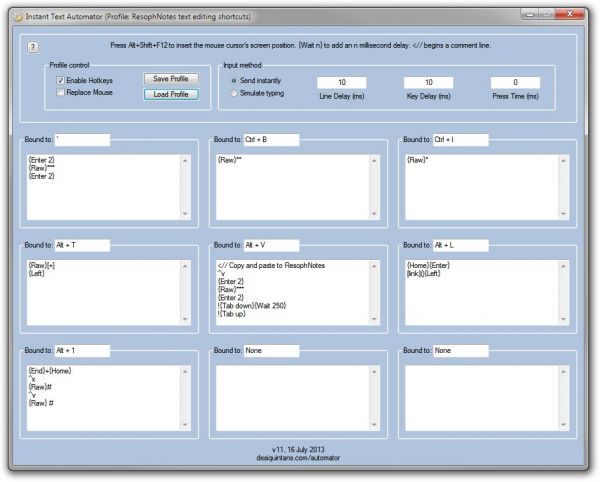Viewport: 600px width, 482px height.
Task: Focus the Key Delay (ms) field
Action: pyautogui.click(x=429, y=82)
